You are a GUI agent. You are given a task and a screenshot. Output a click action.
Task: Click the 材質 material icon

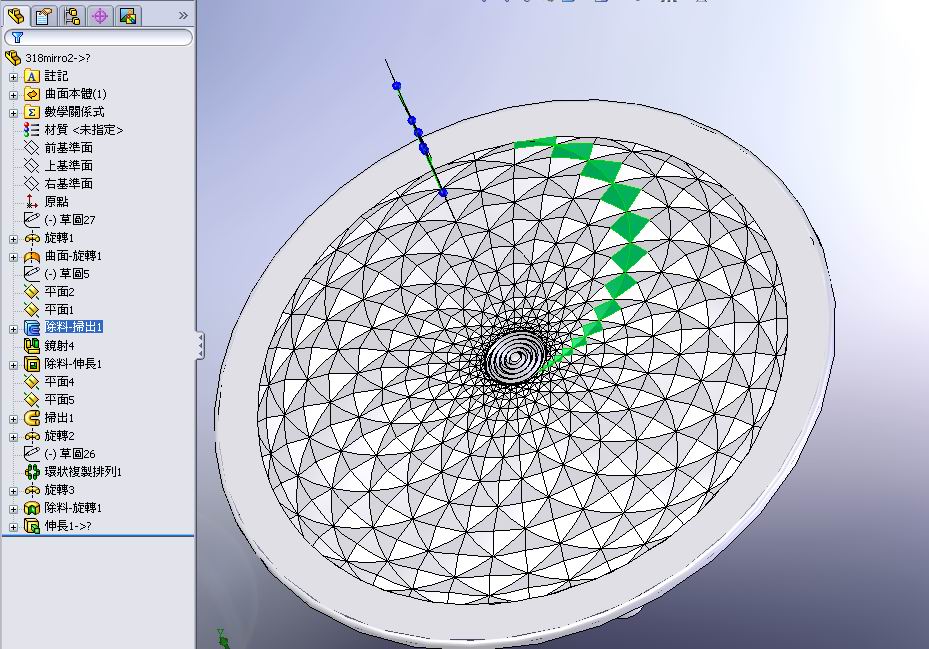coord(31,130)
